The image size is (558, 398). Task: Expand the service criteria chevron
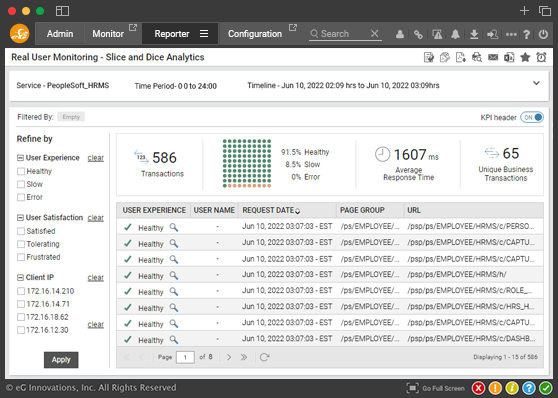click(x=536, y=83)
